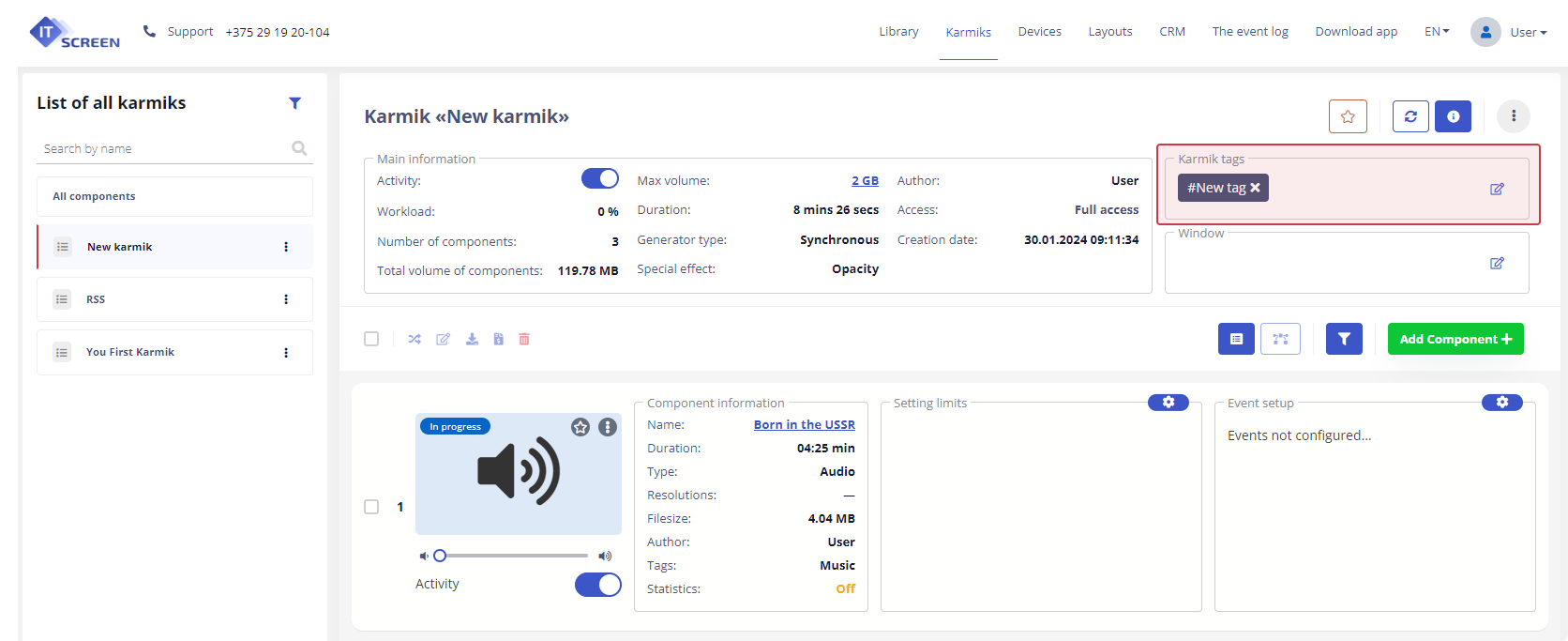Open Setting limits gear settings
This screenshot has width=1568, height=641.
(x=1168, y=403)
